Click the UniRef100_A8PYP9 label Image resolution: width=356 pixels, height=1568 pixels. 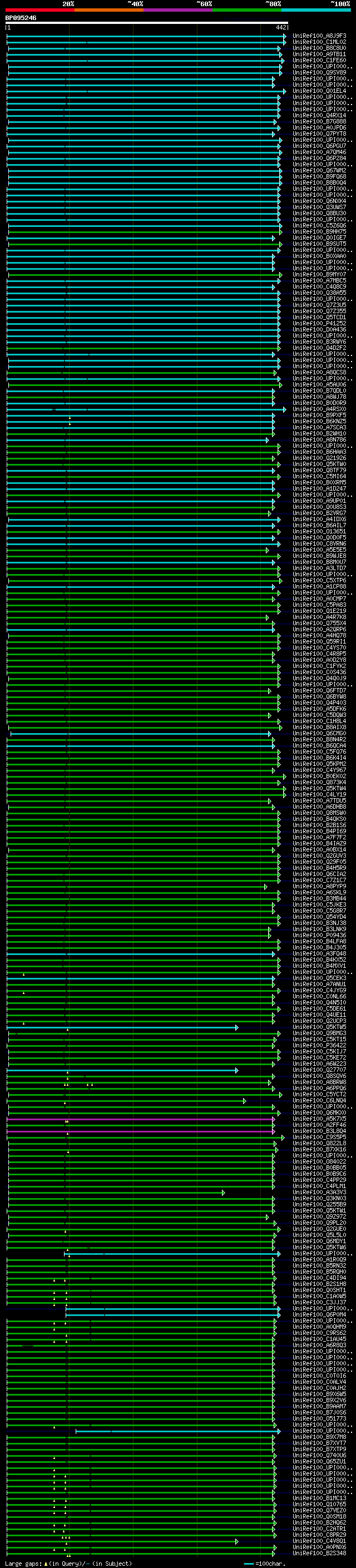click(319, 886)
